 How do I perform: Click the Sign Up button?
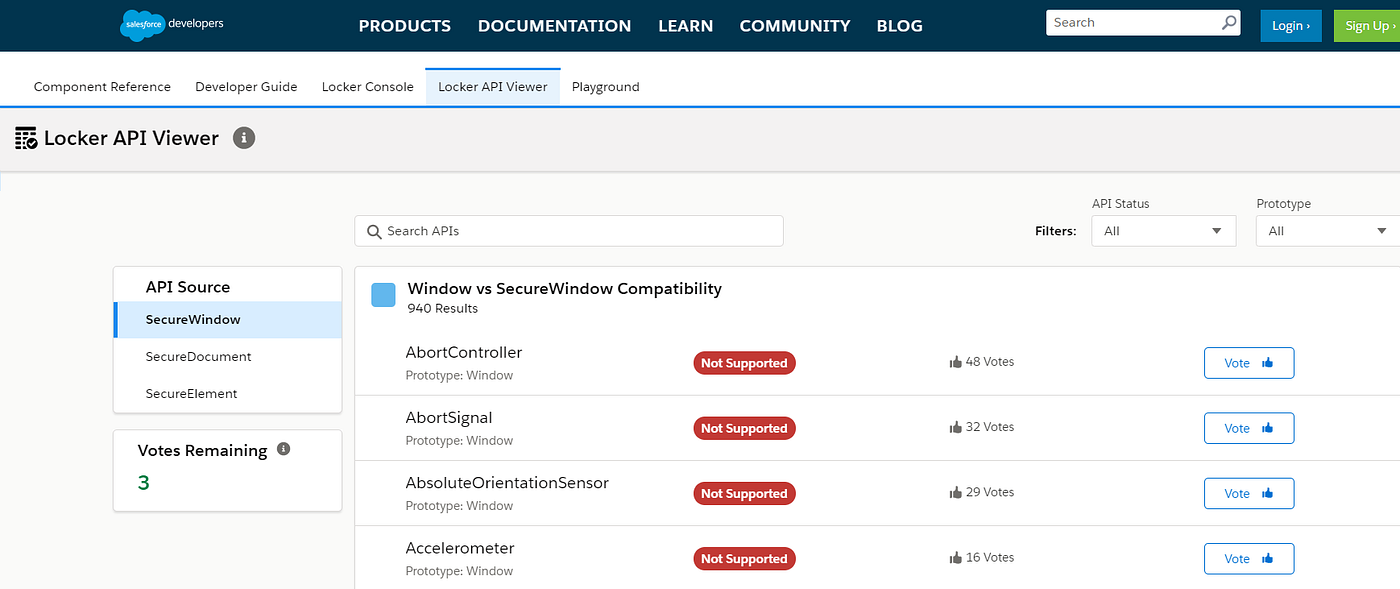(1367, 26)
